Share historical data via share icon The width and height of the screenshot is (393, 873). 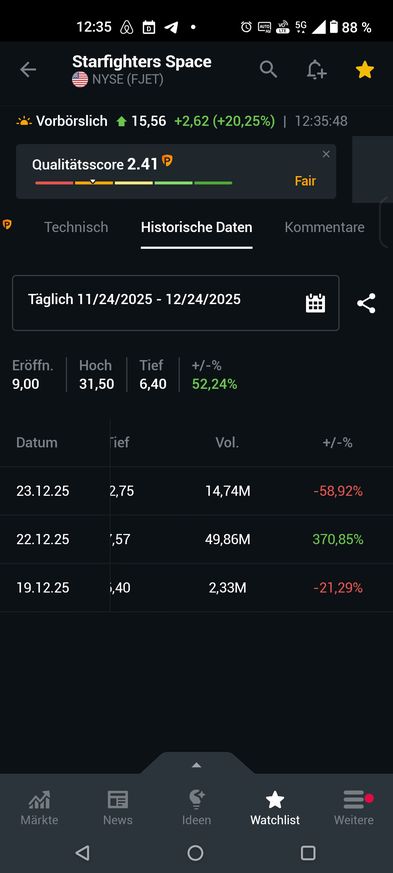(366, 303)
